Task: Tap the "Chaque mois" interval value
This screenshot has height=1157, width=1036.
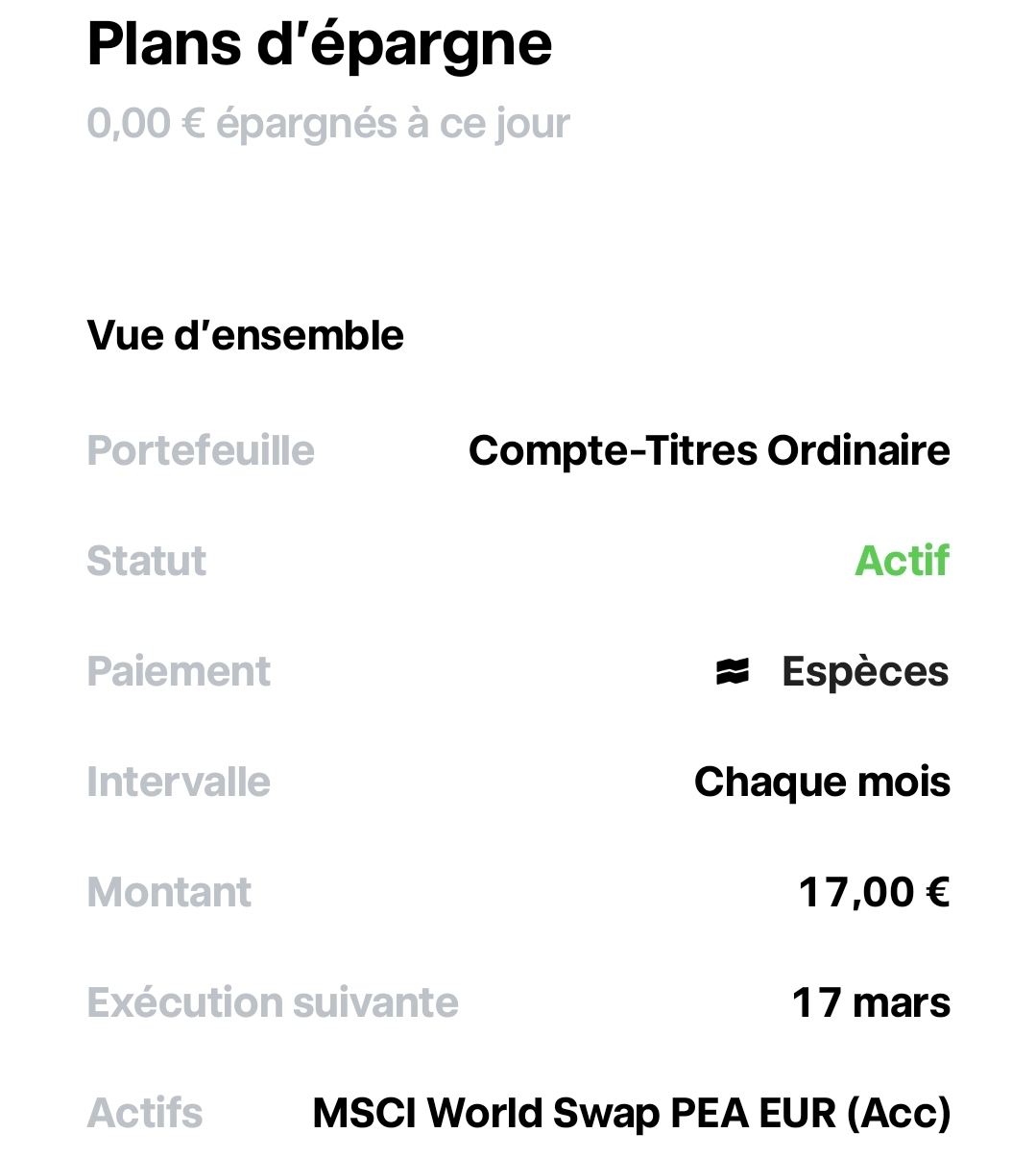Action: tap(822, 782)
